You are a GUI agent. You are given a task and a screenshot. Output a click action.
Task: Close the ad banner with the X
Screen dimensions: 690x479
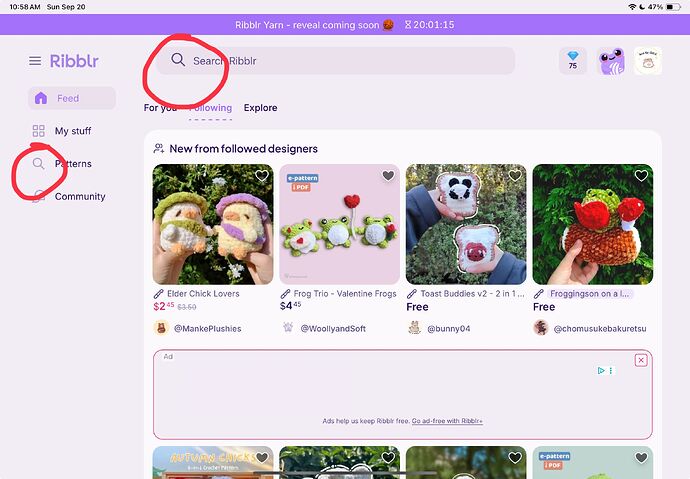click(641, 360)
